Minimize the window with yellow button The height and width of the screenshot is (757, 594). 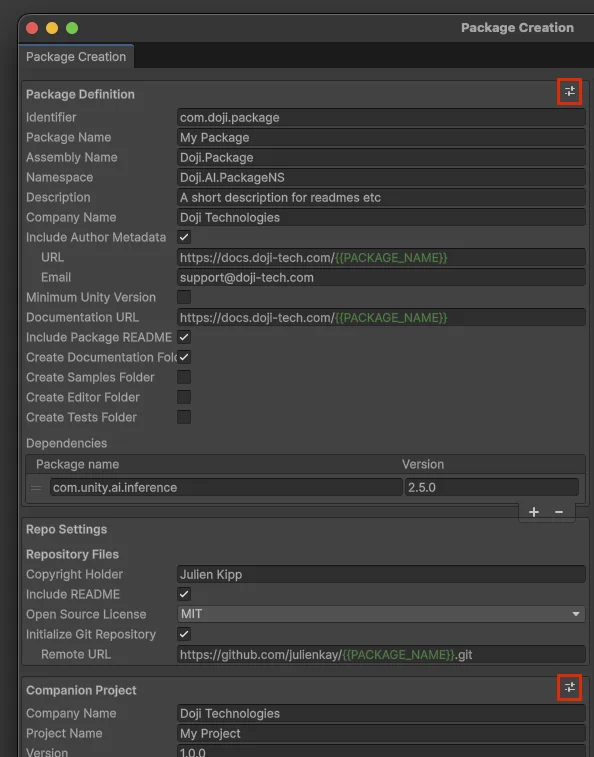point(52,28)
